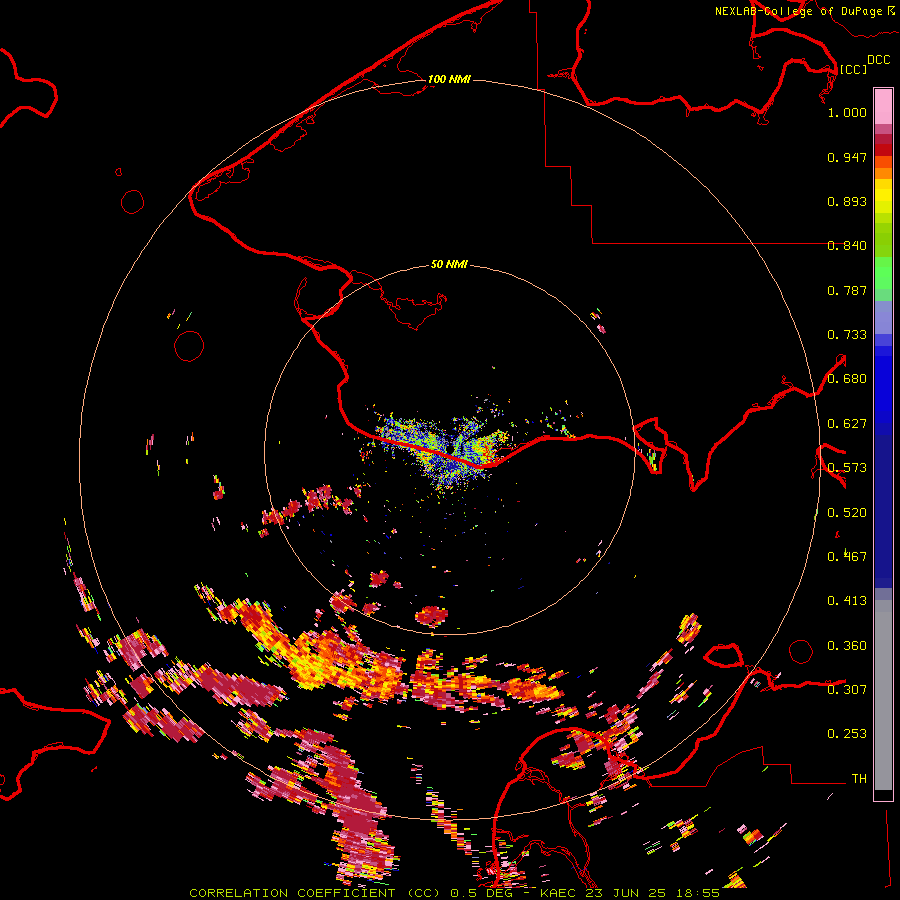Click the 0.413 scale value
The height and width of the screenshot is (900, 900).
(847, 601)
